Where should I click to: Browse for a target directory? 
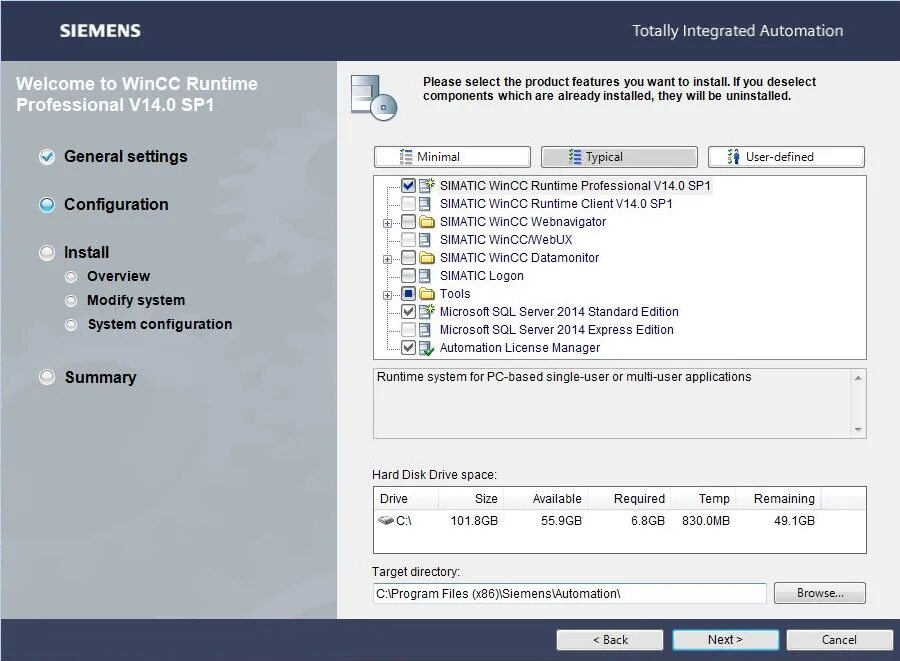click(x=820, y=593)
